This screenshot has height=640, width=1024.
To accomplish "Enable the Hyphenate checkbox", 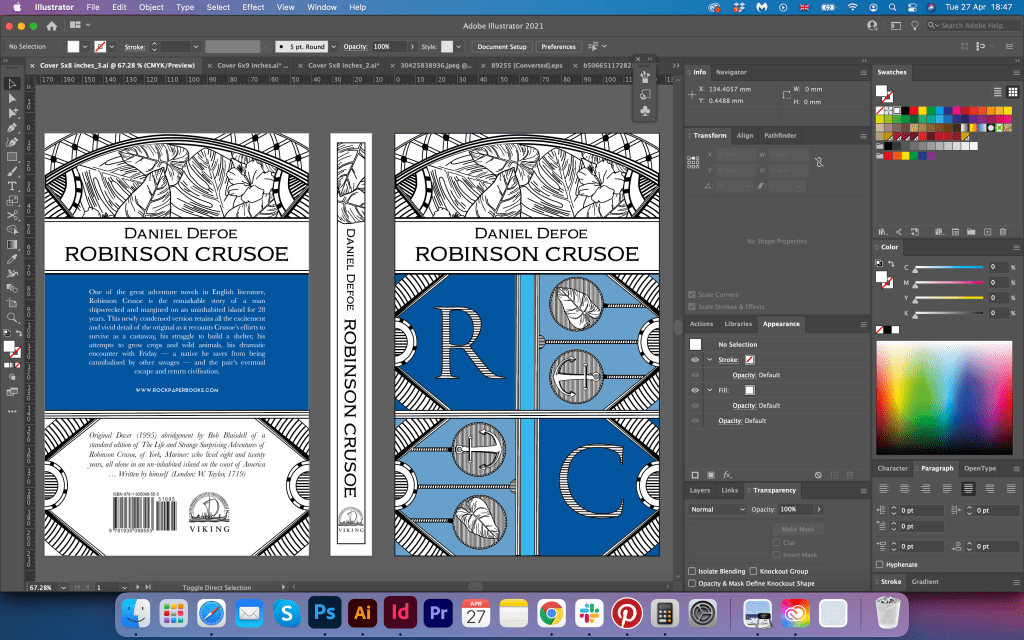I will 881,564.
